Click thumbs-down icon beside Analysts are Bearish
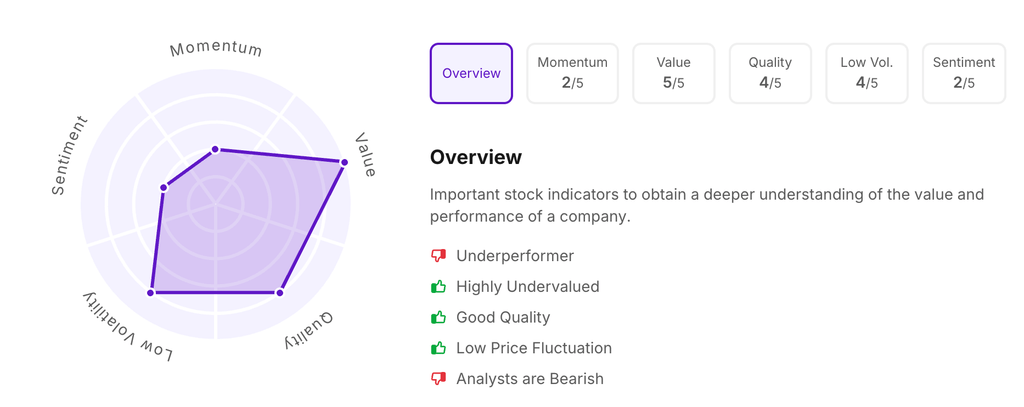Viewport: 1024px width, 407px height. tap(438, 379)
